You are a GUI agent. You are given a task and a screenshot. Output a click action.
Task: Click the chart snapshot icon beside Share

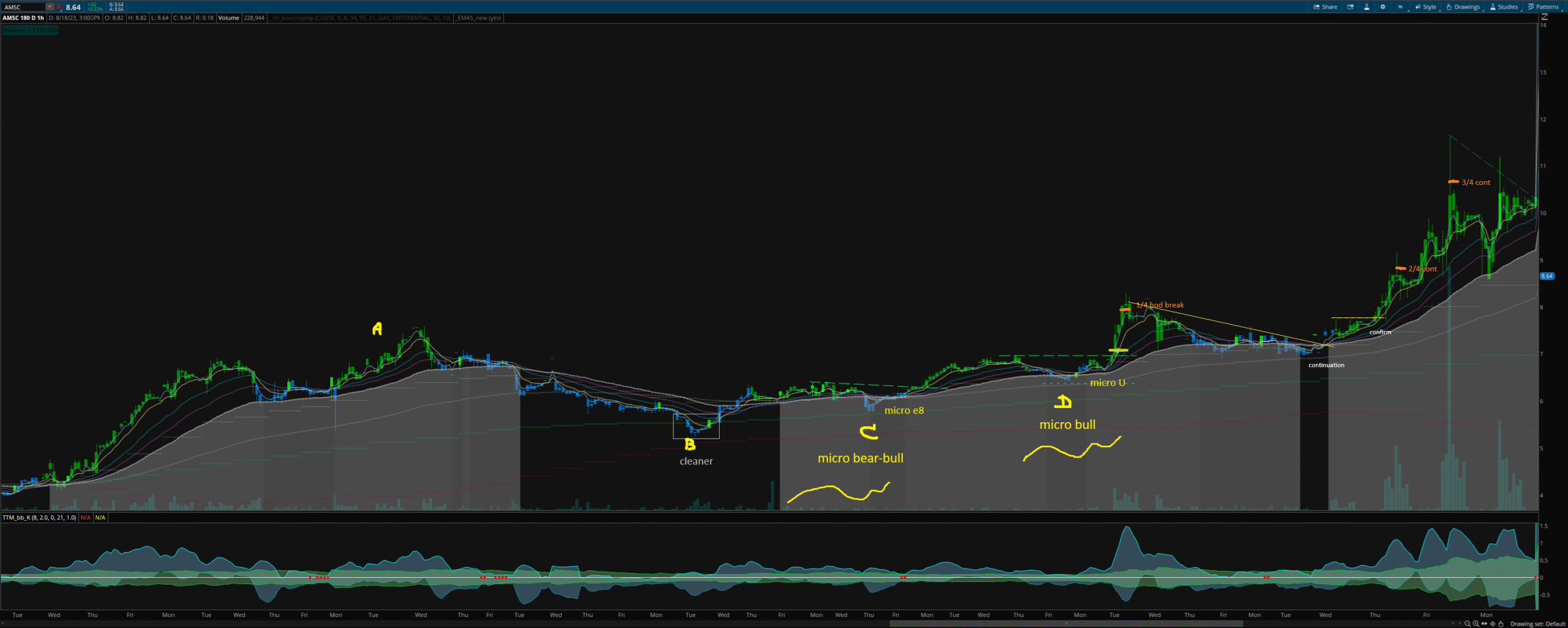coord(1351,7)
